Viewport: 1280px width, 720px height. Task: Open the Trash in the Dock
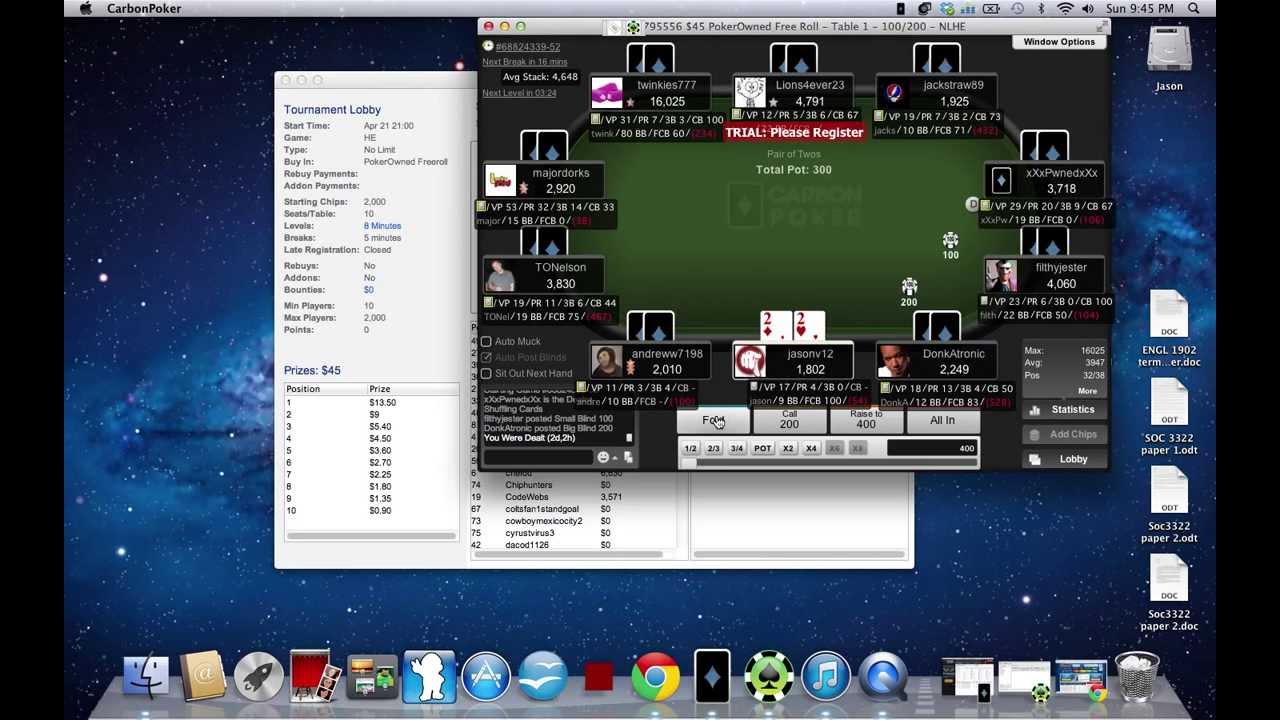click(x=1137, y=677)
